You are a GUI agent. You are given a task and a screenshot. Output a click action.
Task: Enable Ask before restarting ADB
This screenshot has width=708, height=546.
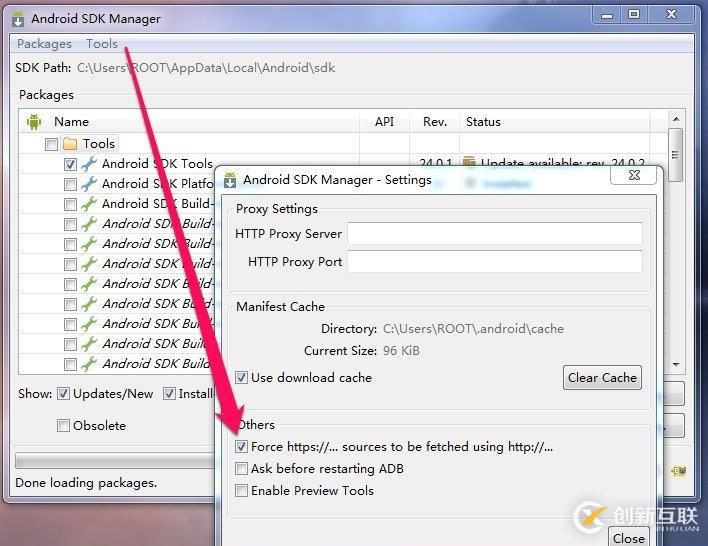click(x=241, y=469)
